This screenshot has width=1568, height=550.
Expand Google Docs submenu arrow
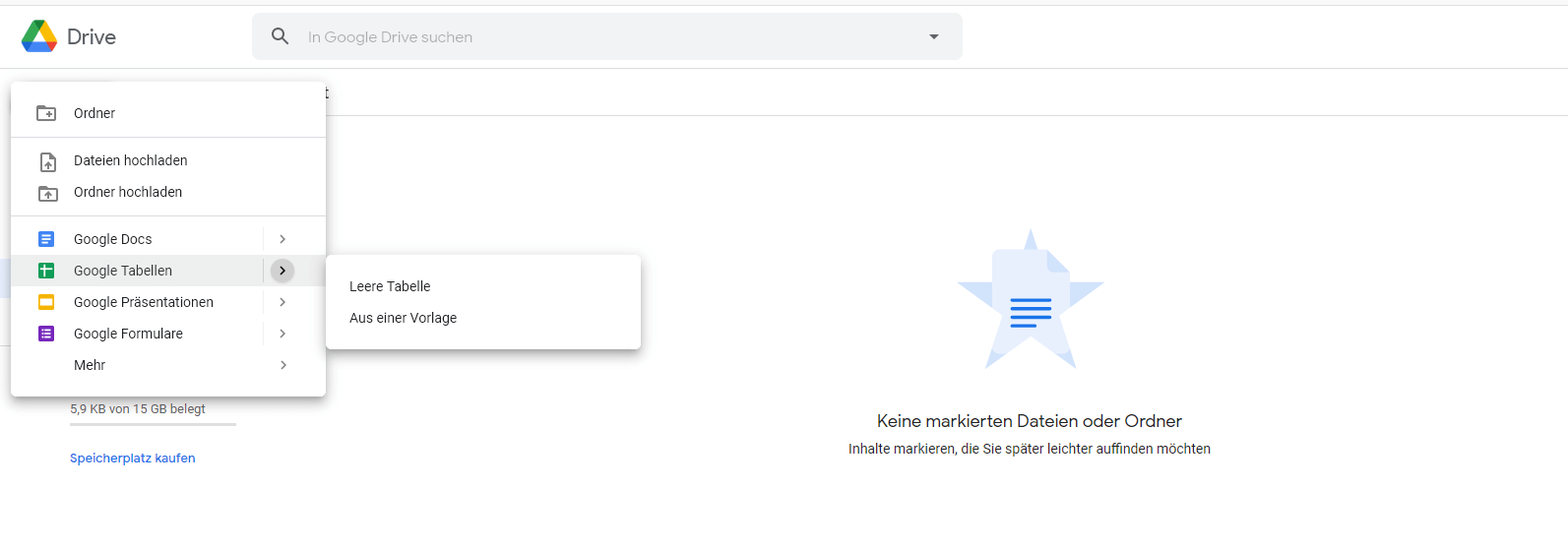point(282,239)
